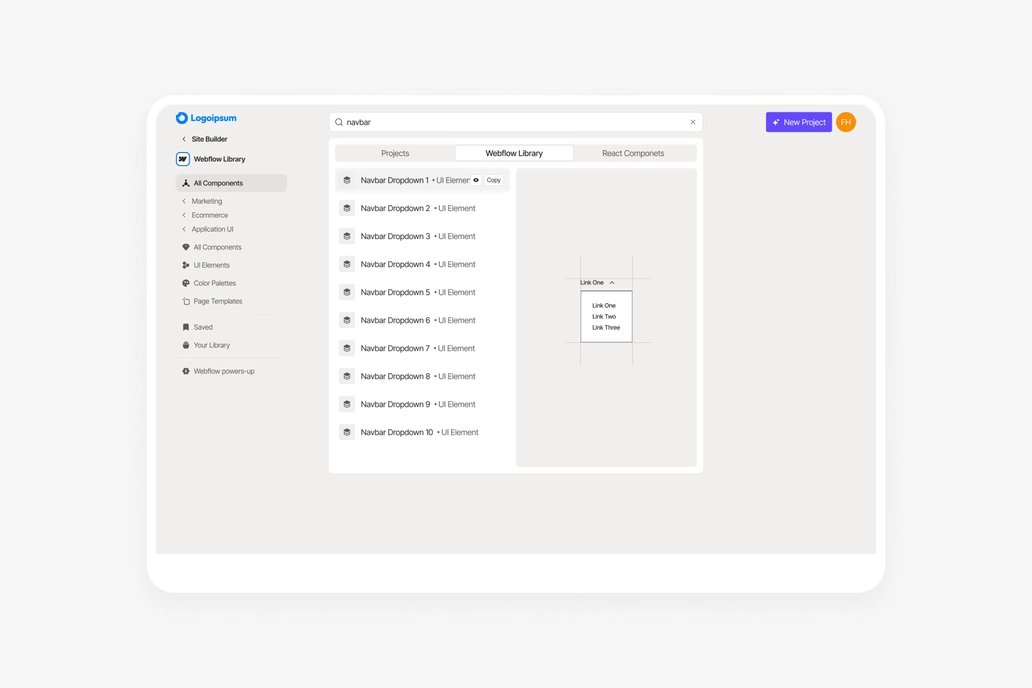Open Your Library item

(206, 345)
